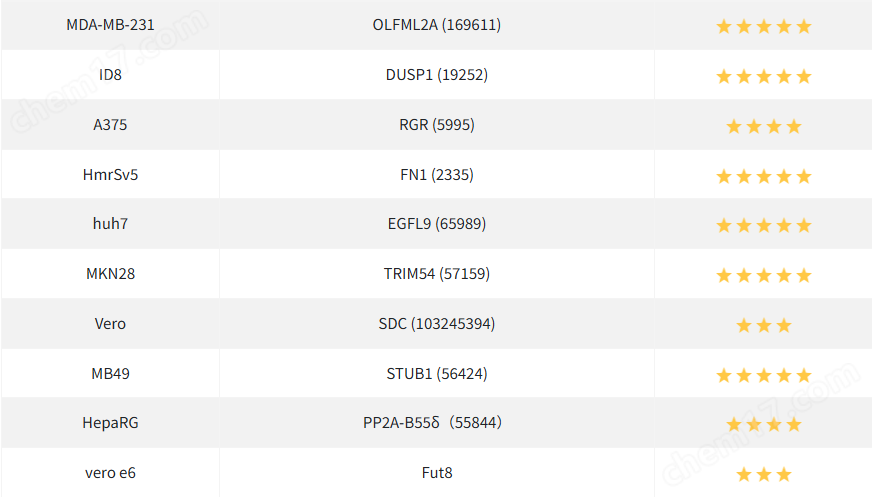Click the star rating in MDA-MB-231 row
The image size is (872, 497).
tap(763, 26)
